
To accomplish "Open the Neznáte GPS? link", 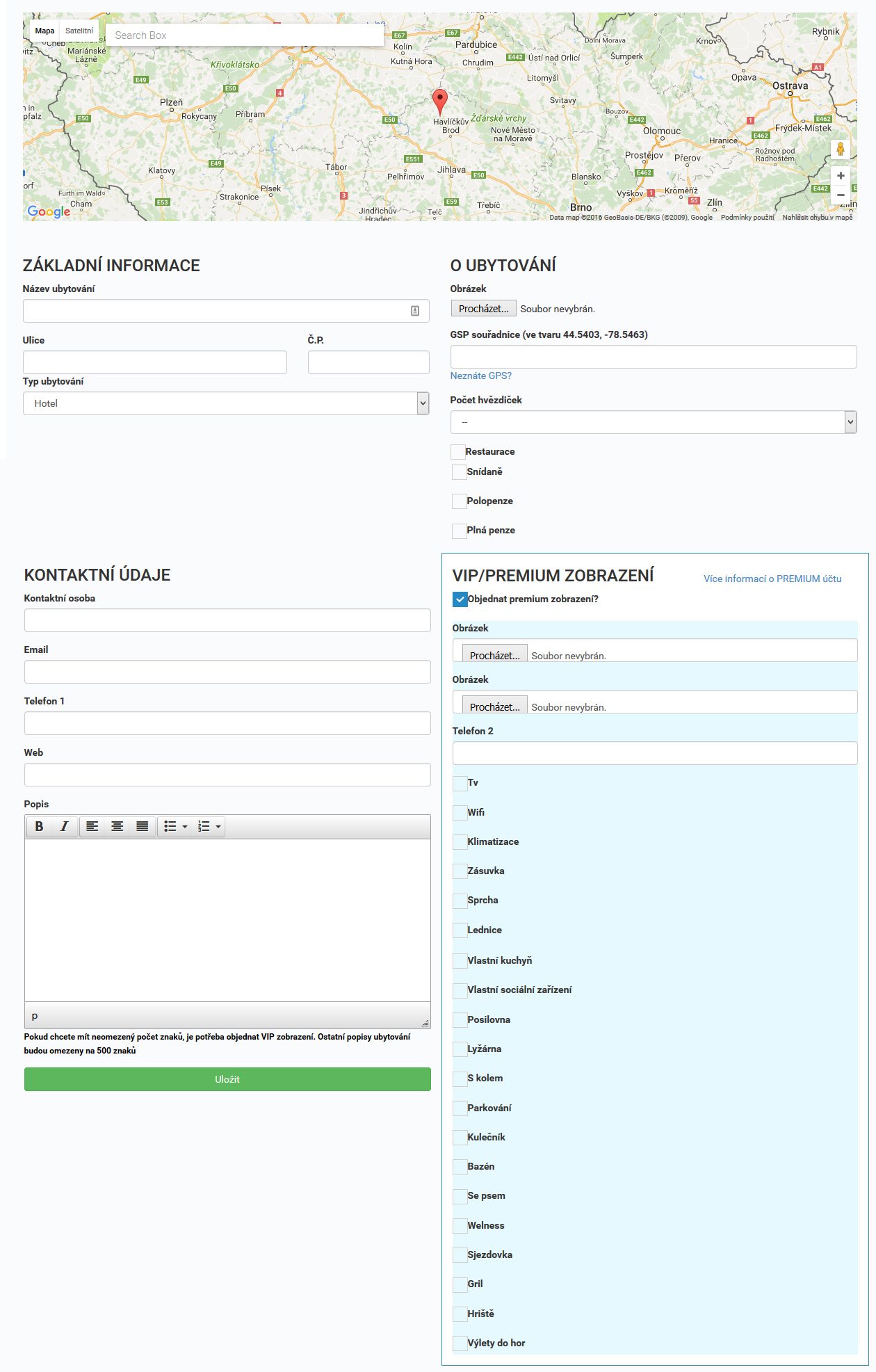I will pos(481,376).
